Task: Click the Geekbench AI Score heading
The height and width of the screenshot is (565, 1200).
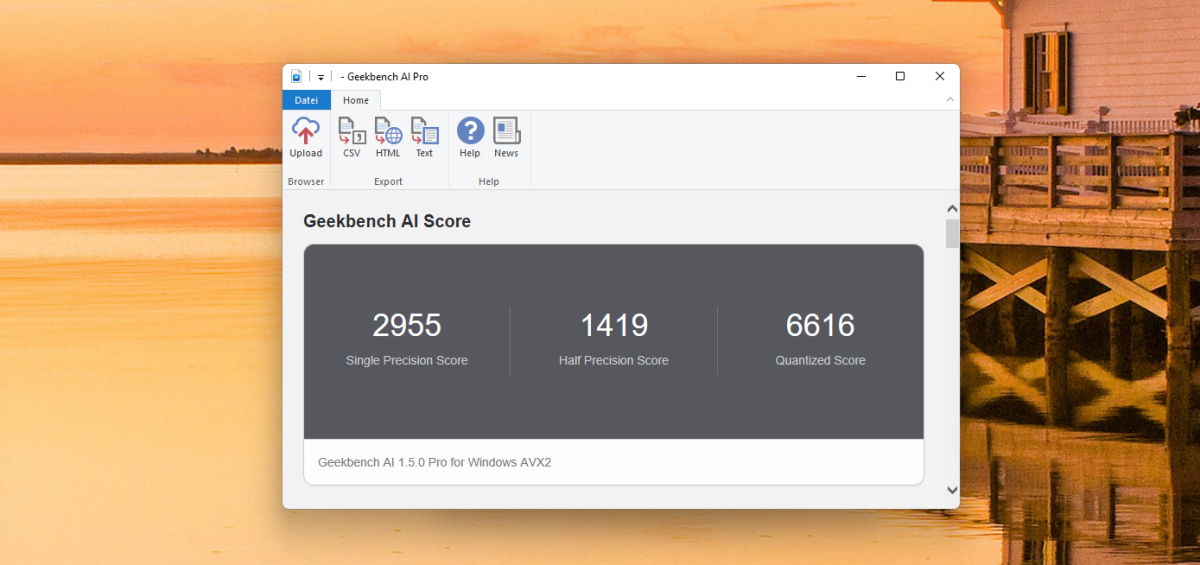Action: click(x=387, y=221)
